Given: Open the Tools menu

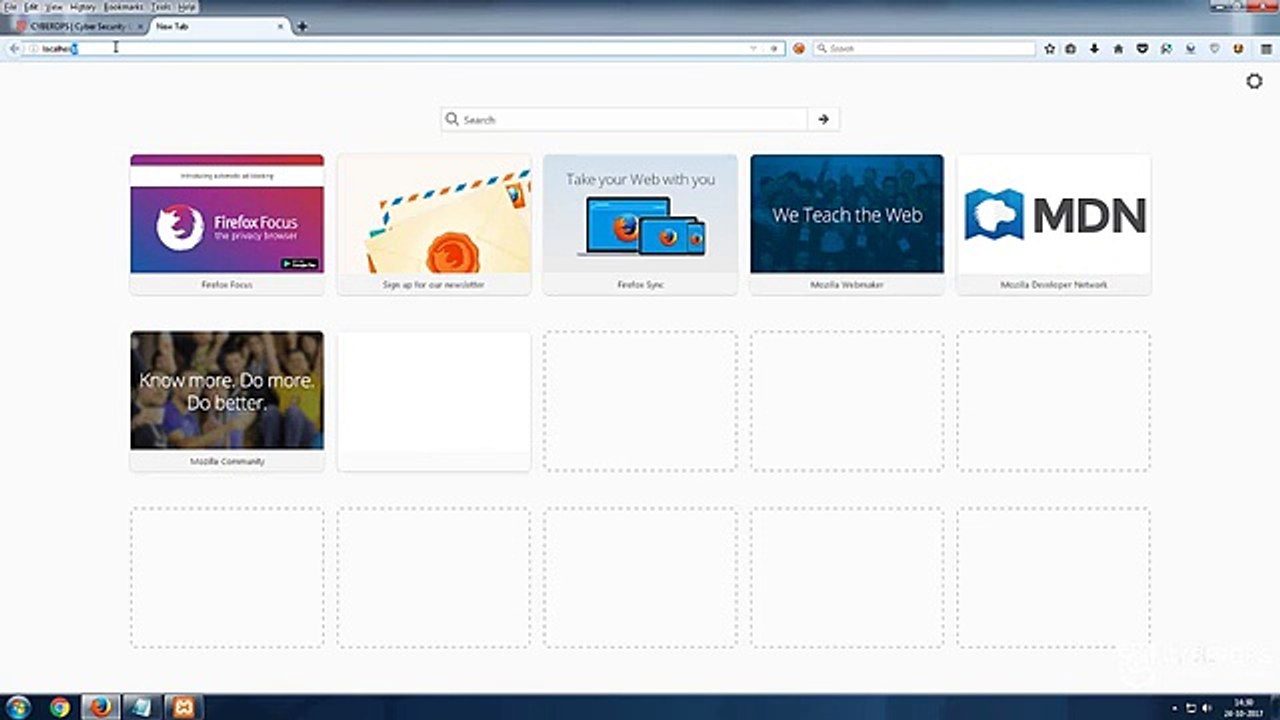Looking at the screenshot, I should [x=161, y=7].
